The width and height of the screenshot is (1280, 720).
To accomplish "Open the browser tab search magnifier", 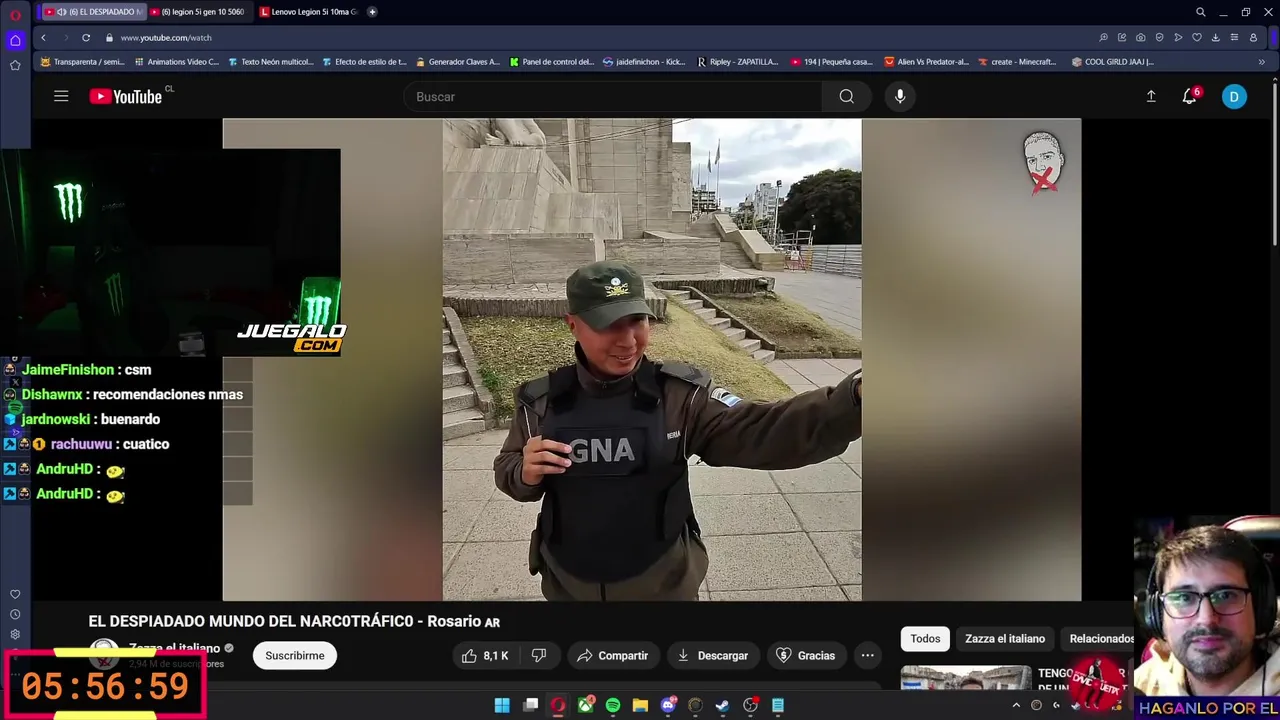I will pos(1200,12).
